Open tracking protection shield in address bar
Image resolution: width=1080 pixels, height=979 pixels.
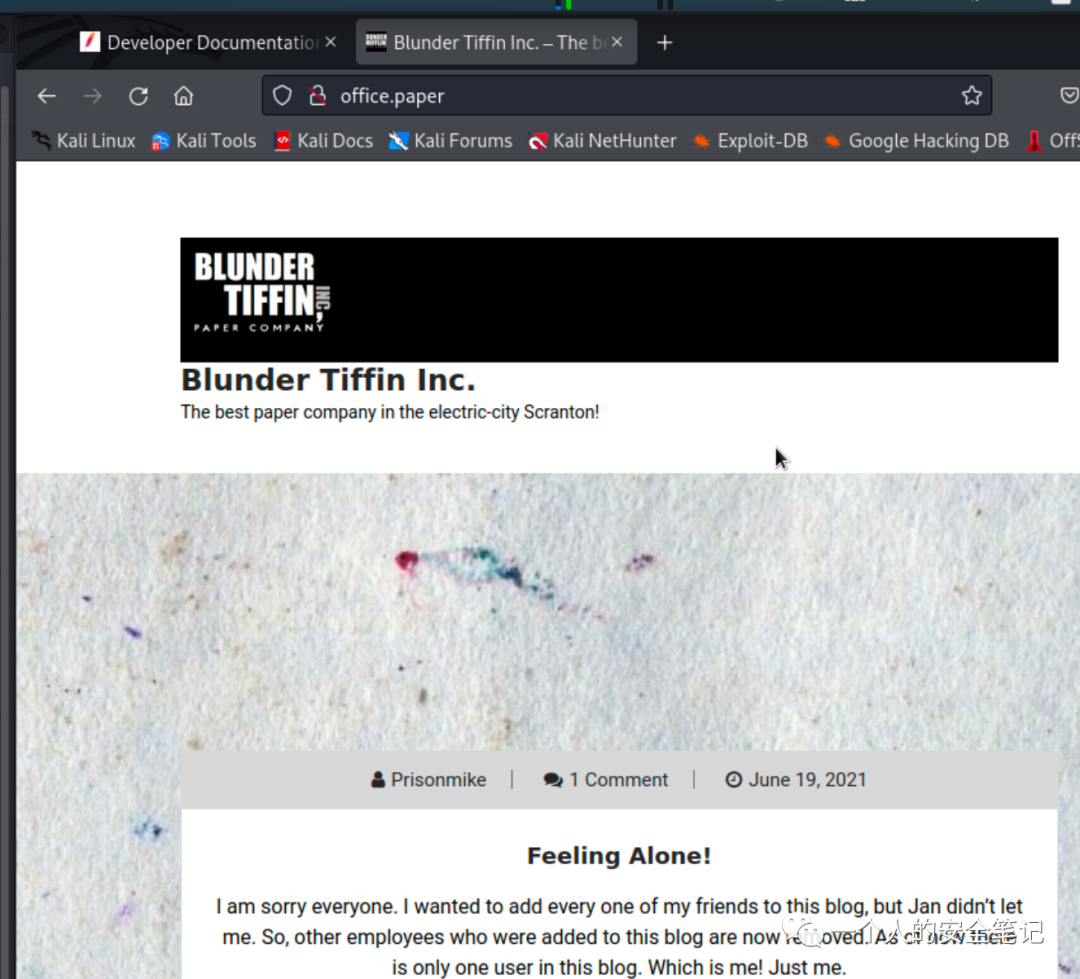click(x=282, y=96)
